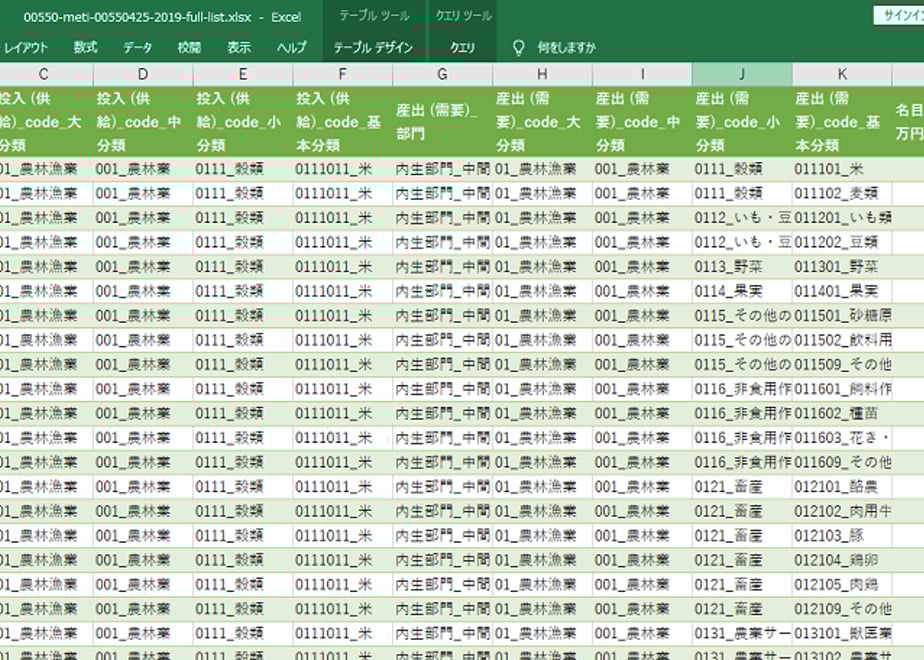Click the サインイン button
The width and height of the screenshot is (924, 660).
pyautogui.click(x=899, y=16)
